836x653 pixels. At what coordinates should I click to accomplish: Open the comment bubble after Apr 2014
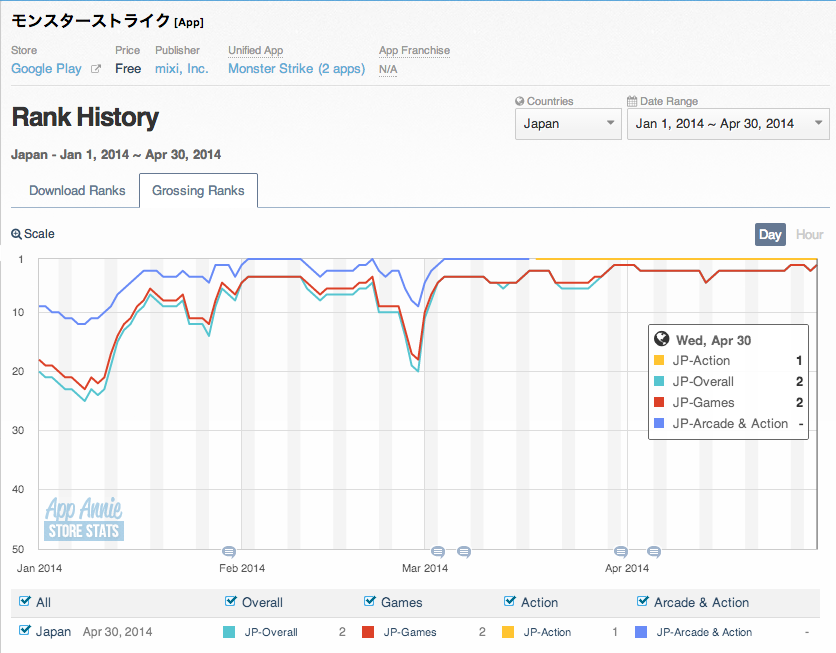pos(654,551)
